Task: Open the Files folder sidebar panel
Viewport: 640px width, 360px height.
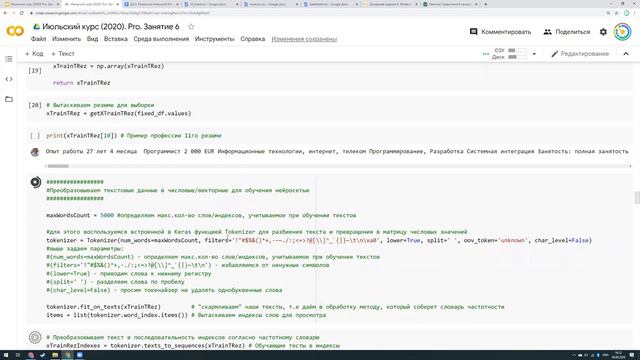Action: click(x=9, y=99)
